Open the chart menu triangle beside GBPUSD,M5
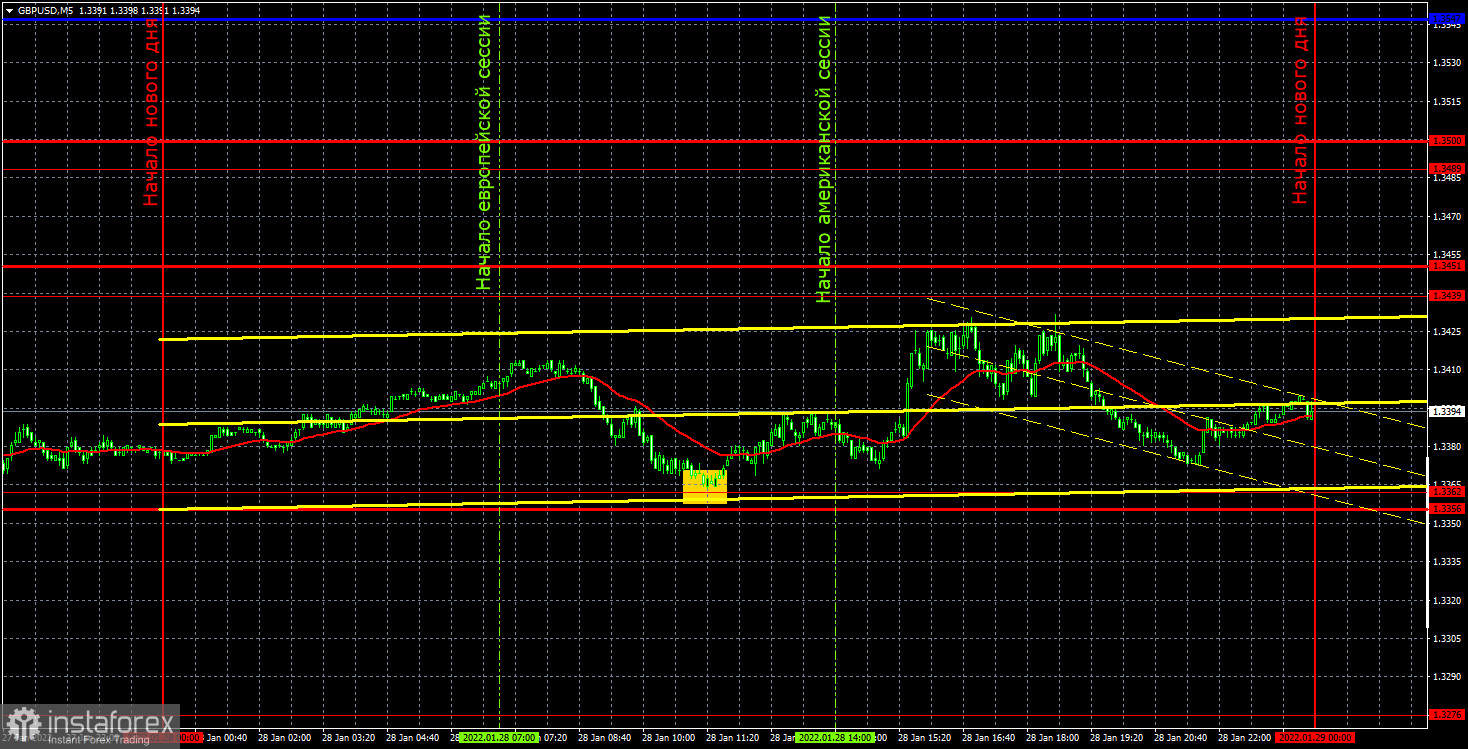This screenshot has height=749, width=1468. coord(9,9)
